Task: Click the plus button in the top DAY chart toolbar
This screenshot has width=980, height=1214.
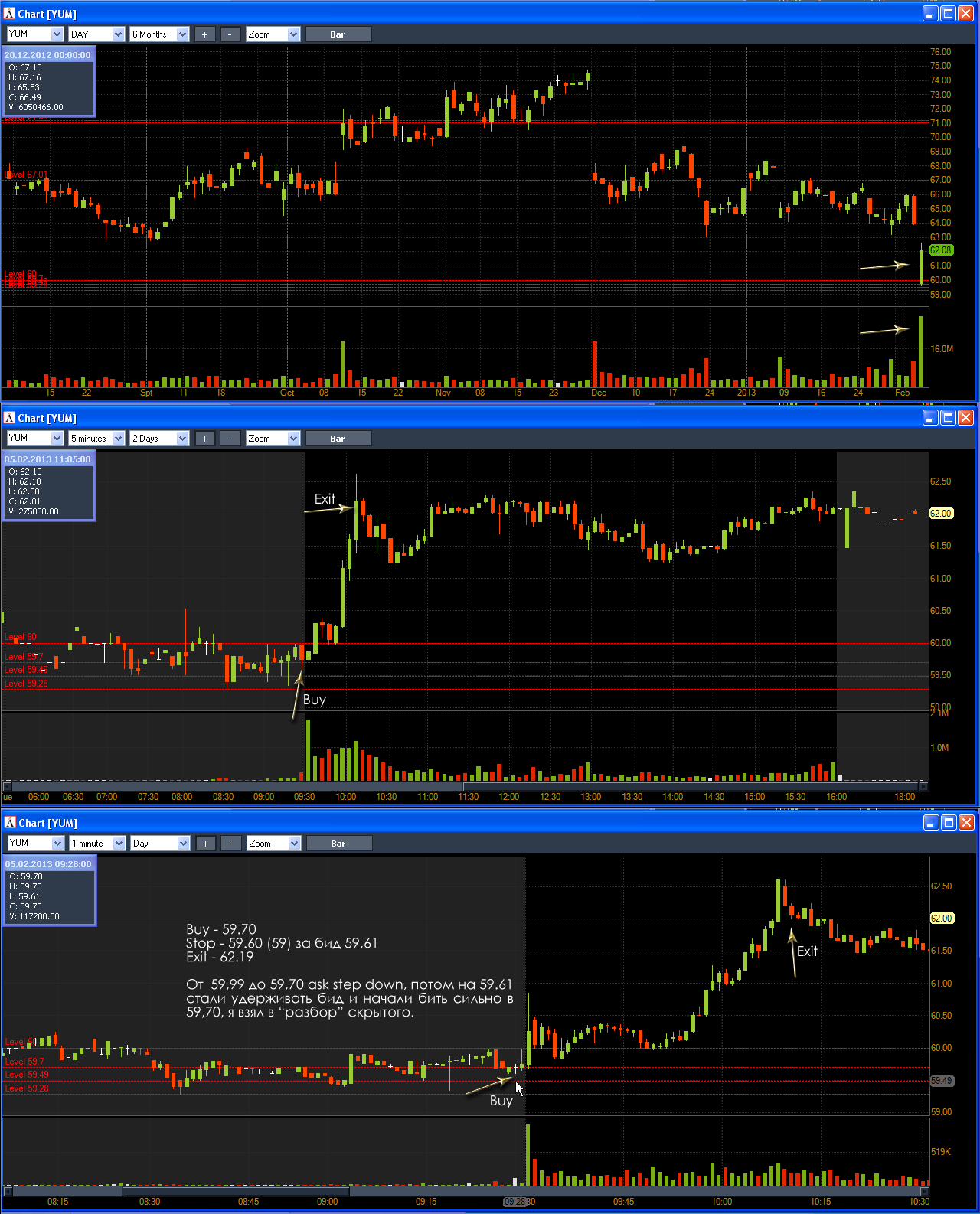Action: 204,34
